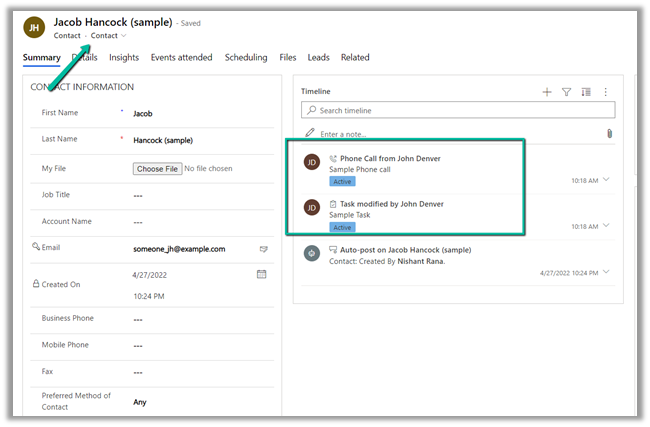Click the paperclip attachment icon
650x427 pixels.
pyautogui.click(x=609, y=133)
